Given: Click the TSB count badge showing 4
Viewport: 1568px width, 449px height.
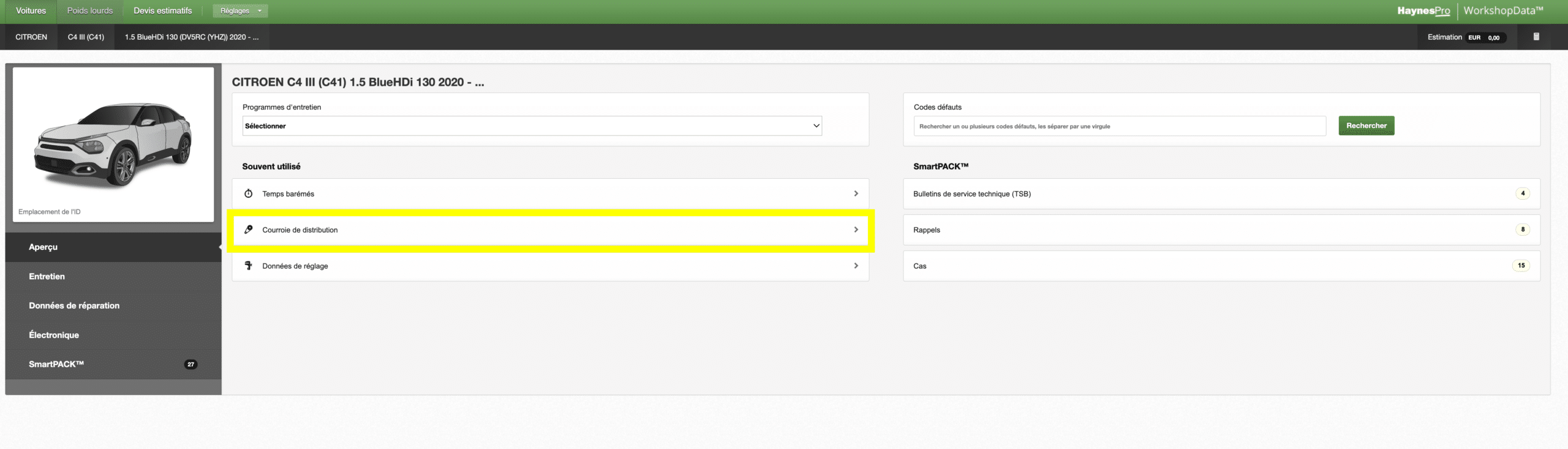Looking at the screenshot, I should (x=1522, y=194).
